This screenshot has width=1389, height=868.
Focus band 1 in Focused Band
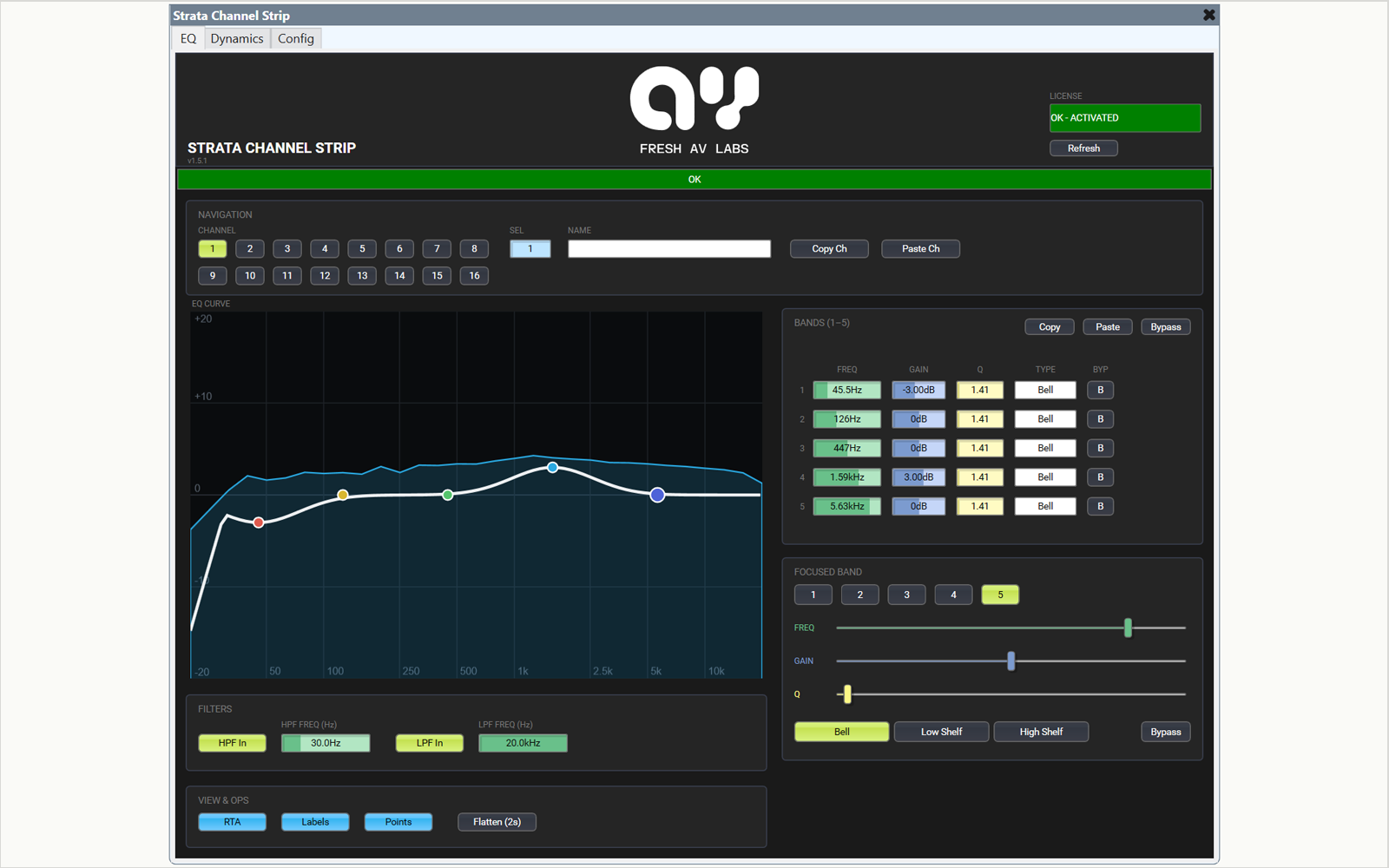813,595
